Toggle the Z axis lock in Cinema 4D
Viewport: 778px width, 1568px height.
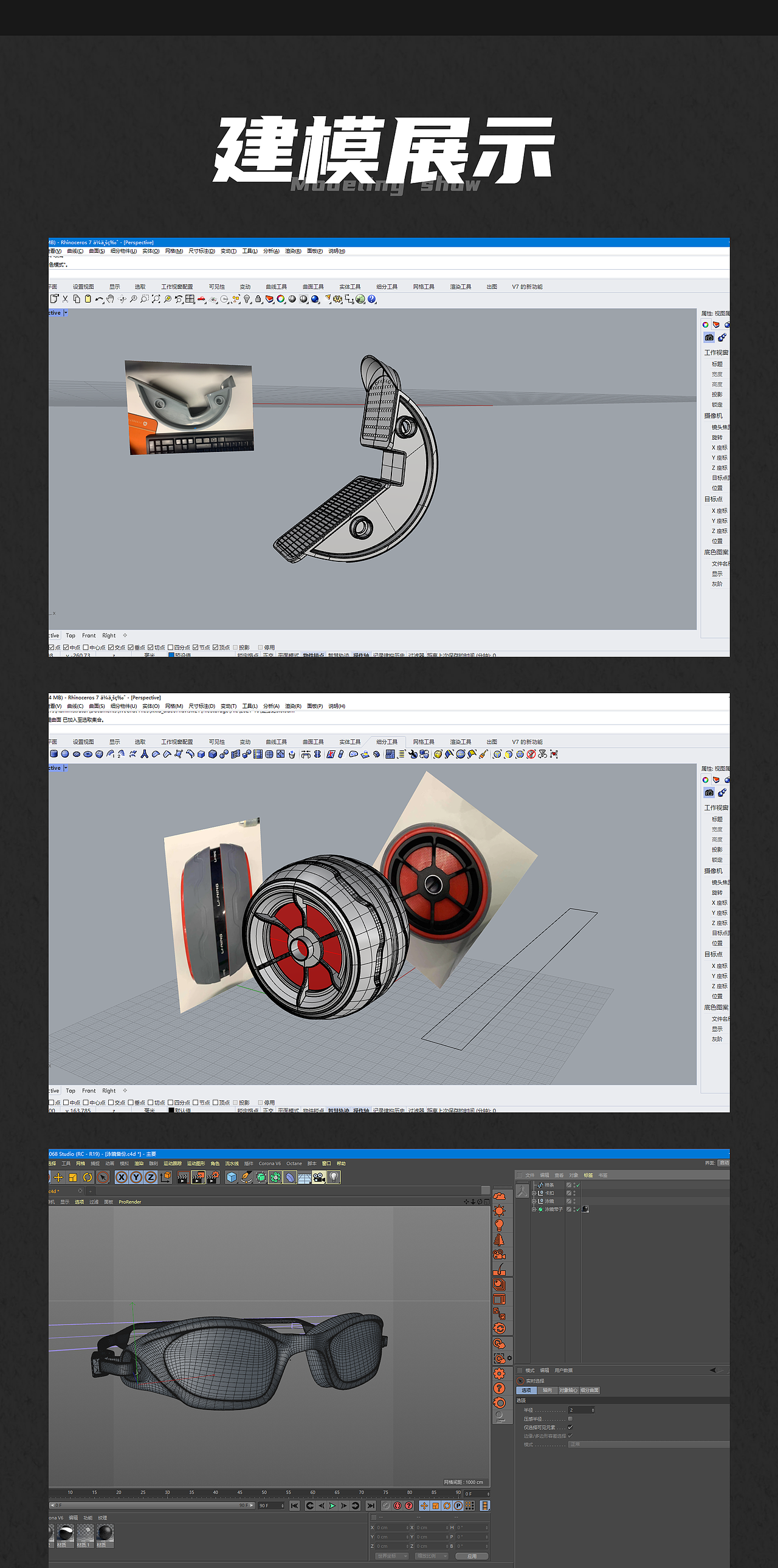click(151, 1177)
